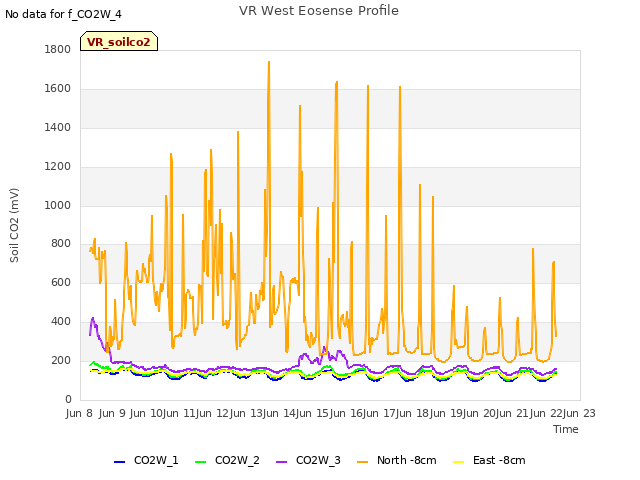The width and height of the screenshot is (640, 480).
Task: Click the 200 y-axis tick label
Action: coord(61,360)
